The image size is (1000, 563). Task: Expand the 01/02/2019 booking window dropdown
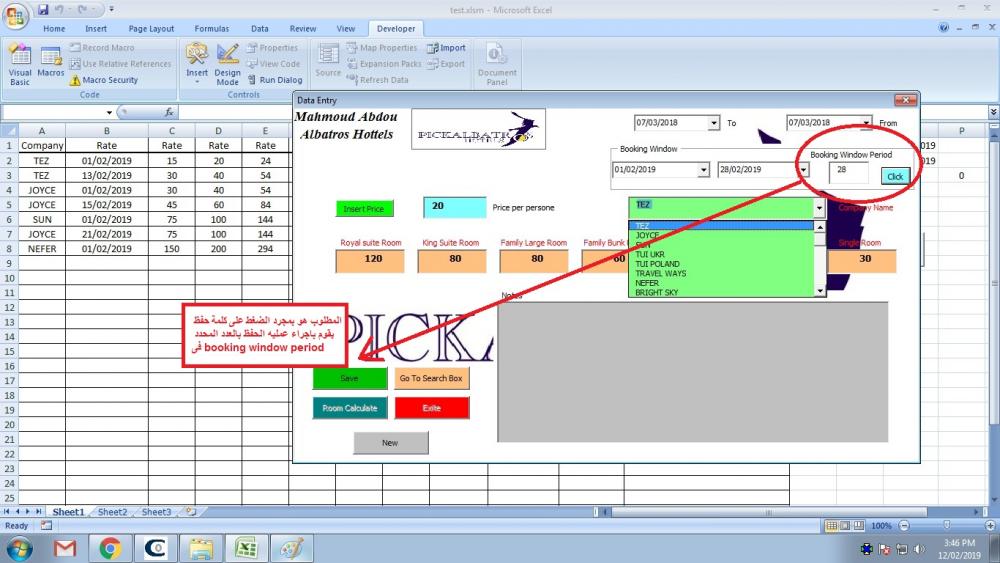click(x=703, y=170)
